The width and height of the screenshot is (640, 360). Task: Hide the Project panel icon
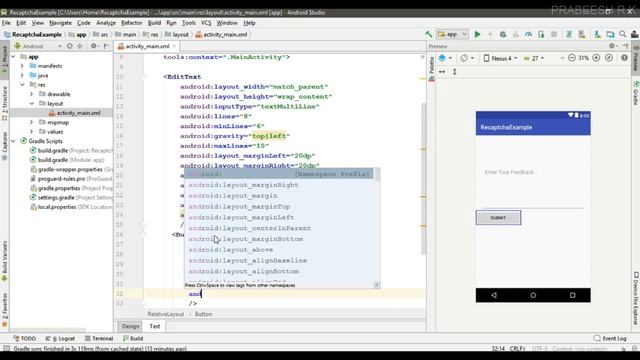point(107,46)
